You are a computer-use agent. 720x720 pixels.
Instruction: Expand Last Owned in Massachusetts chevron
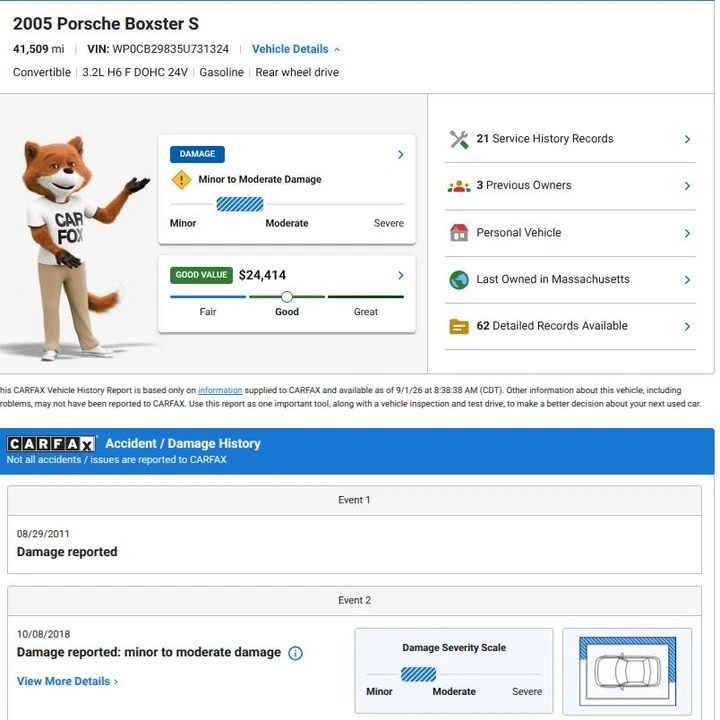click(687, 280)
